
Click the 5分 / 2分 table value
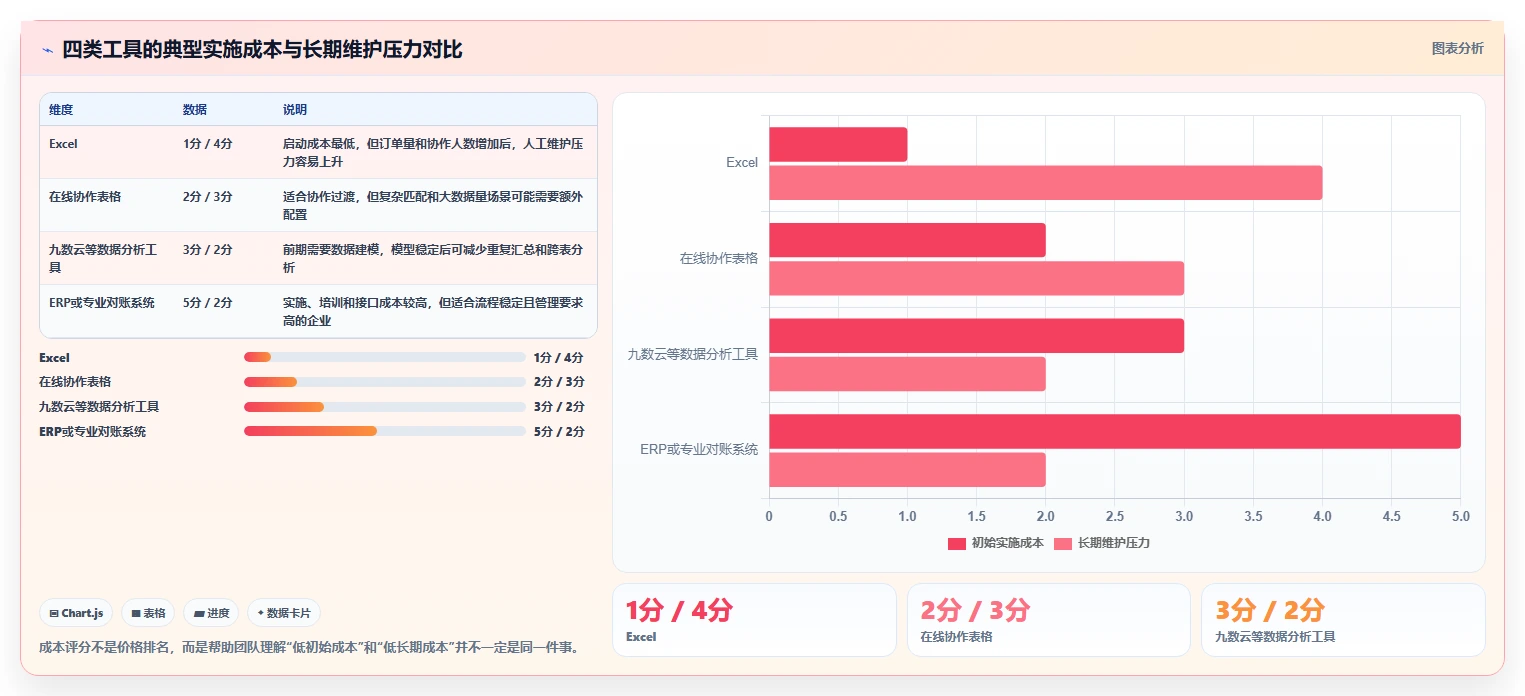coord(208,303)
